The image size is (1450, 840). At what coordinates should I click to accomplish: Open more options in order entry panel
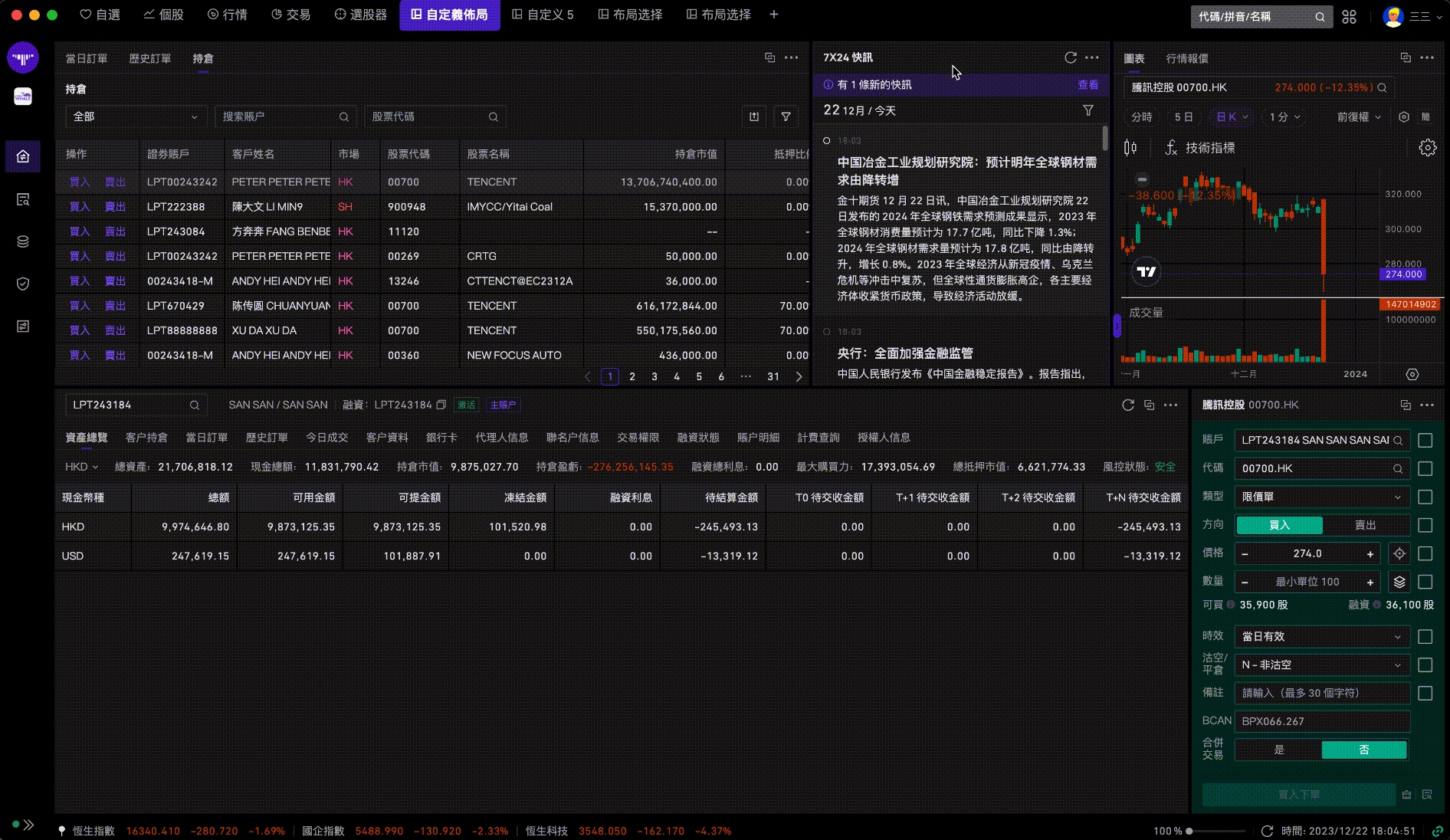tap(1427, 405)
